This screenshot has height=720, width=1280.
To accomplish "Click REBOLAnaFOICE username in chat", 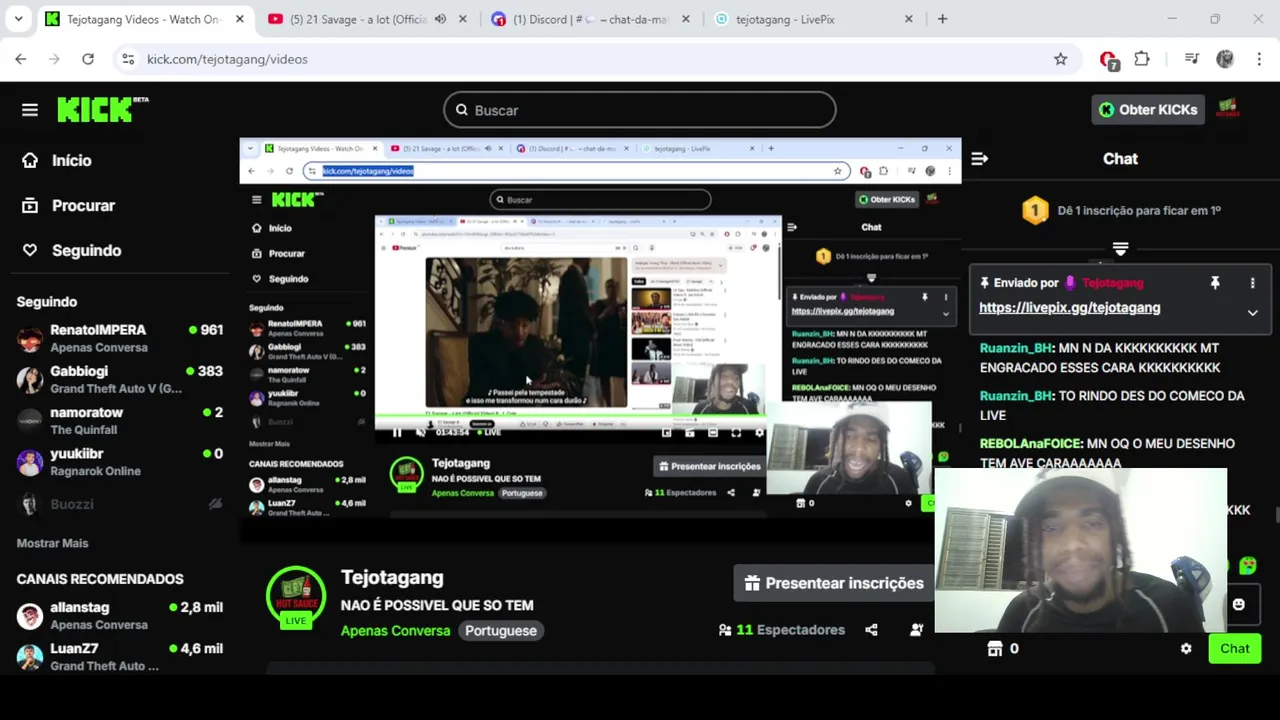I will pos(1030,443).
